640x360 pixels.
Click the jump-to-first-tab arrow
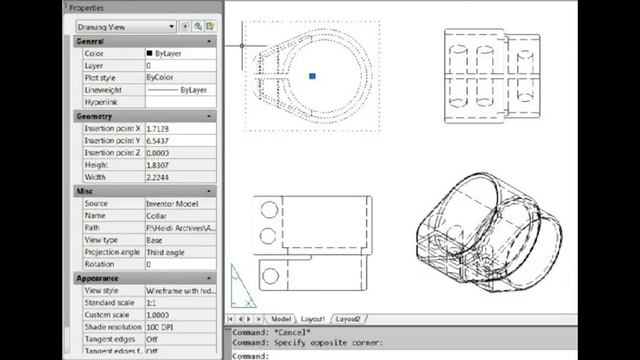tap(230, 319)
